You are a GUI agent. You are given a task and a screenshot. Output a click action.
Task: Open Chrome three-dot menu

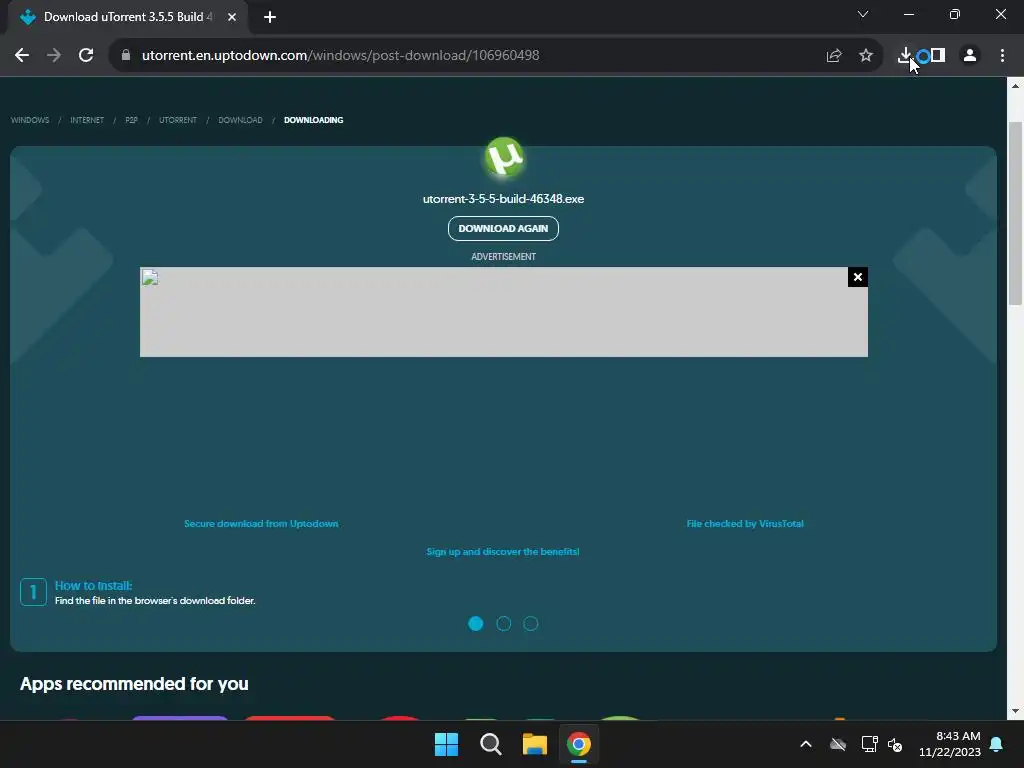pyautogui.click(x=1002, y=56)
